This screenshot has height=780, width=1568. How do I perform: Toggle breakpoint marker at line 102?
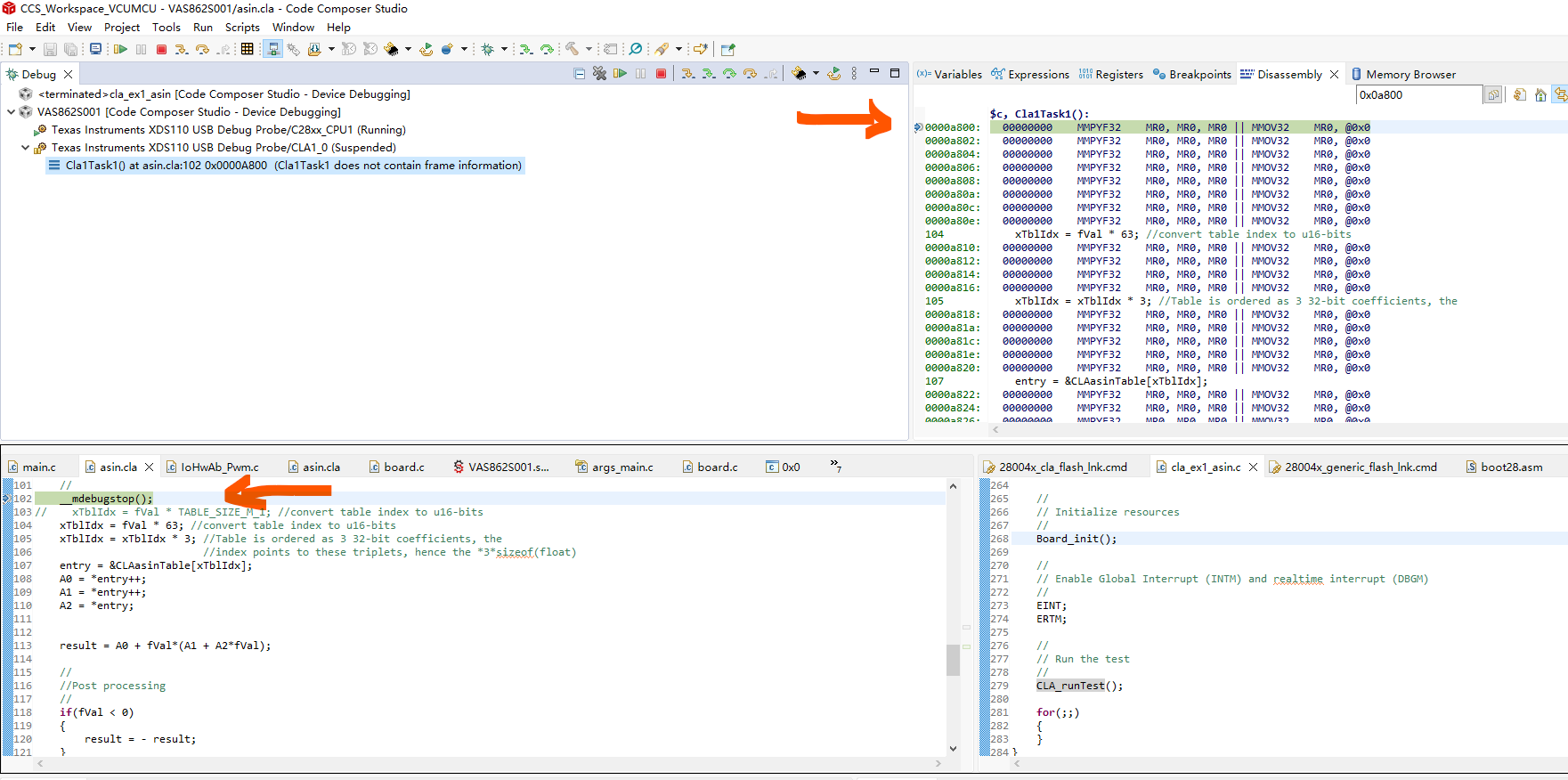point(8,499)
